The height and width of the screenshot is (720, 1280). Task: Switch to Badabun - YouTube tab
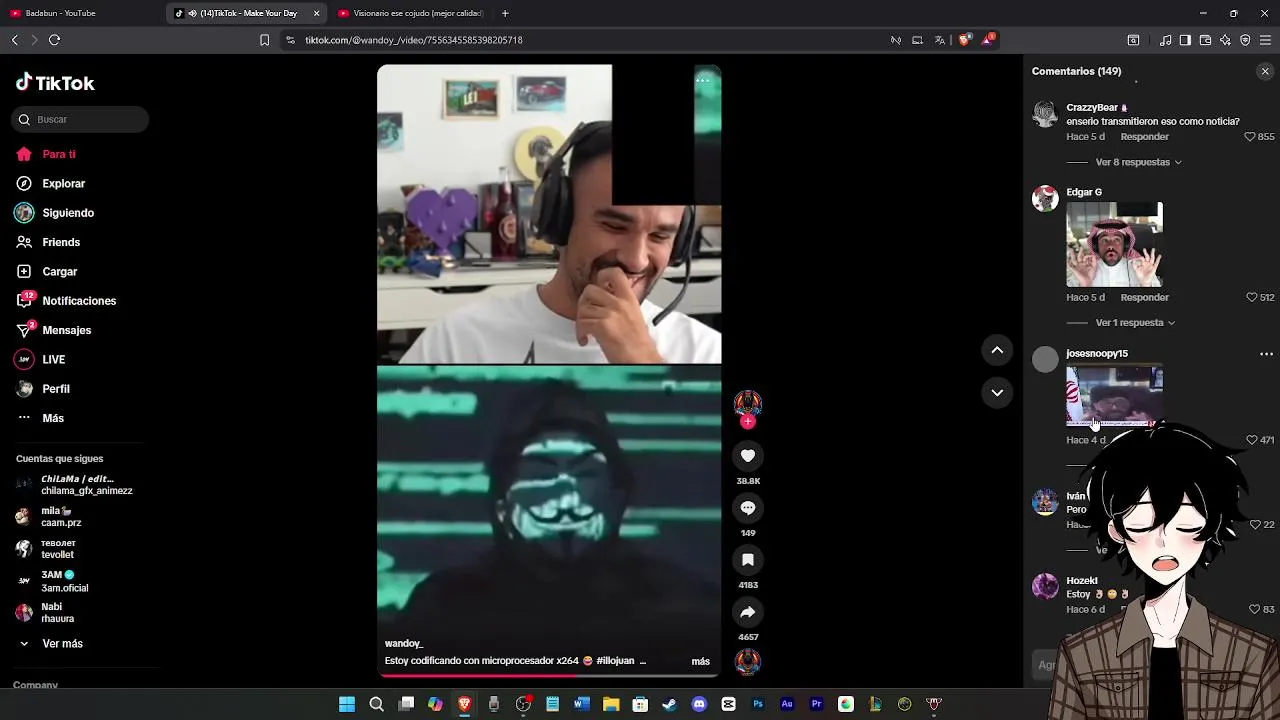81,13
